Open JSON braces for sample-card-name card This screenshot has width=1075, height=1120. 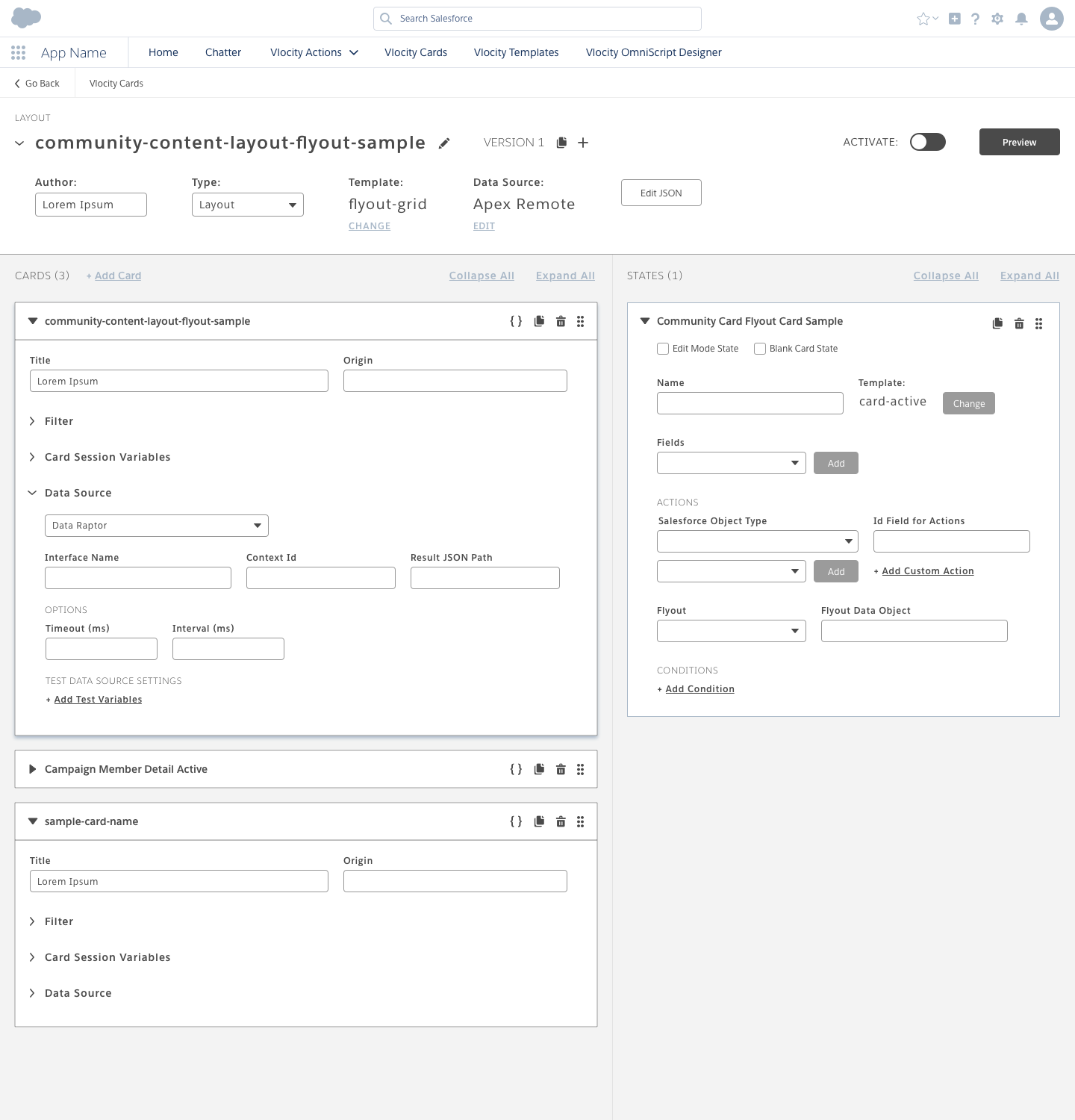[516, 821]
